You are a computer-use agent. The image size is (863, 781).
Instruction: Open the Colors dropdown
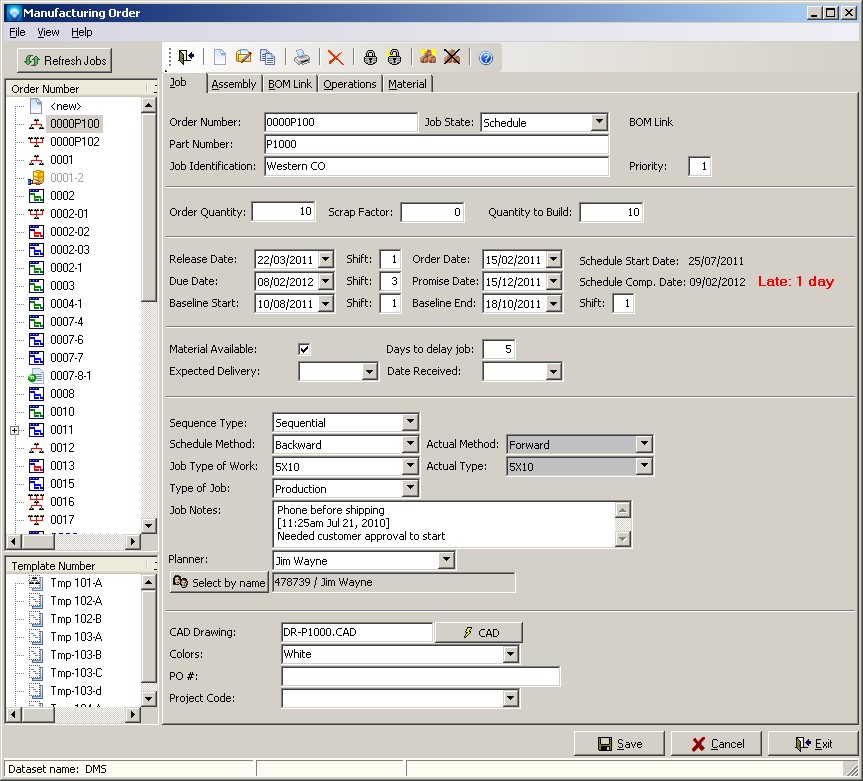510,654
